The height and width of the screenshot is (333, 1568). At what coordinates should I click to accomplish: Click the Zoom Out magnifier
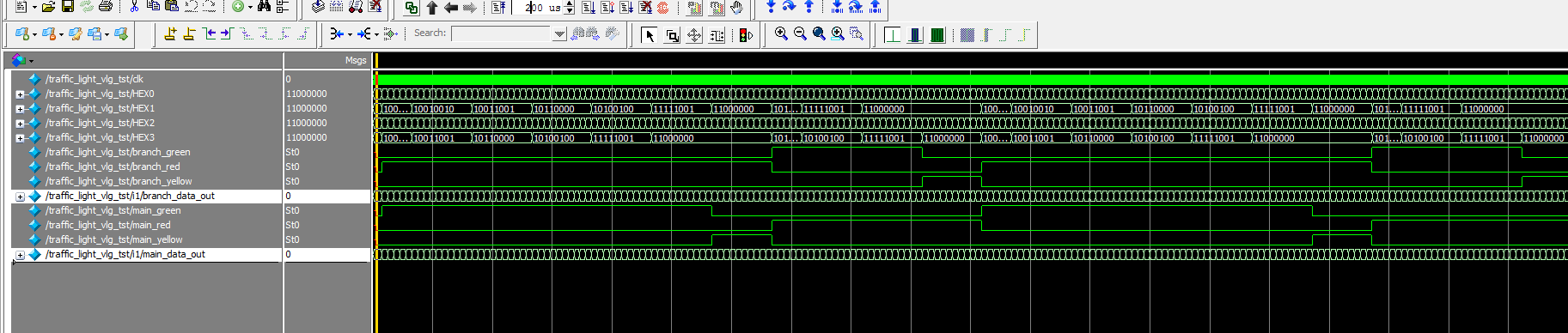point(800,33)
